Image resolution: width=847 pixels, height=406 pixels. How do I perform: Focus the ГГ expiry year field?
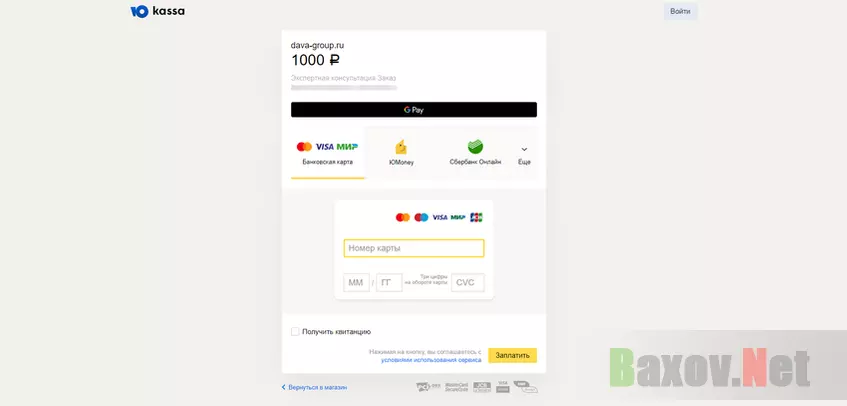pyautogui.click(x=389, y=282)
